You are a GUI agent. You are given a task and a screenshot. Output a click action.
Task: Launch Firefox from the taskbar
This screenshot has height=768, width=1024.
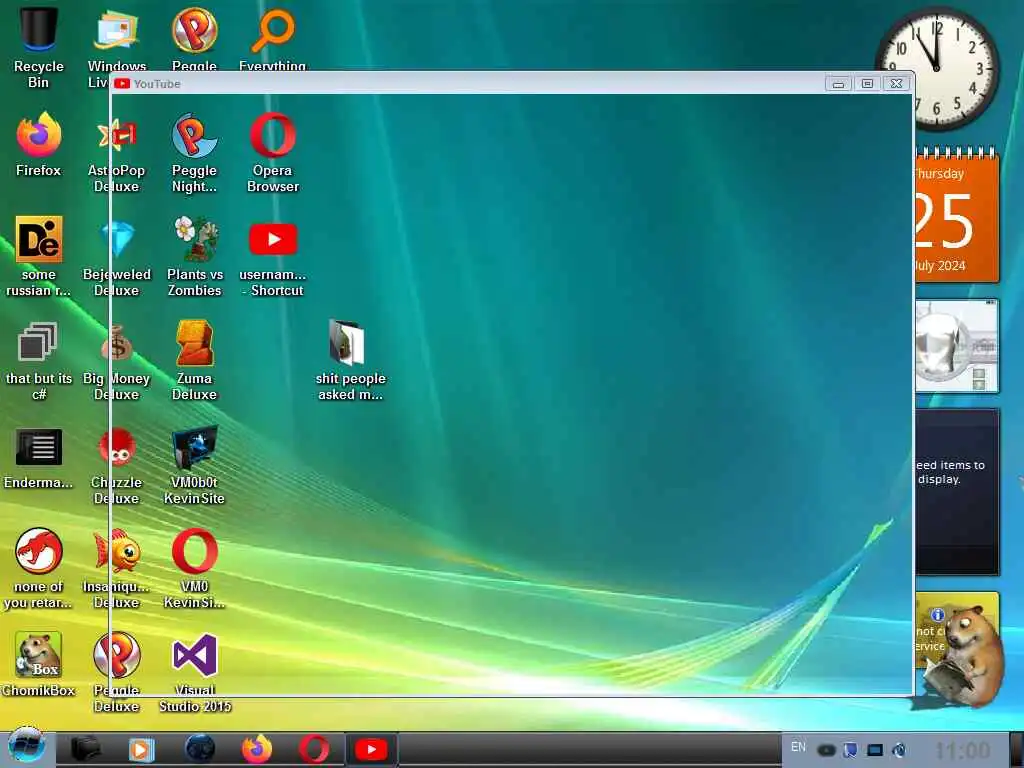pyautogui.click(x=257, y=748)
